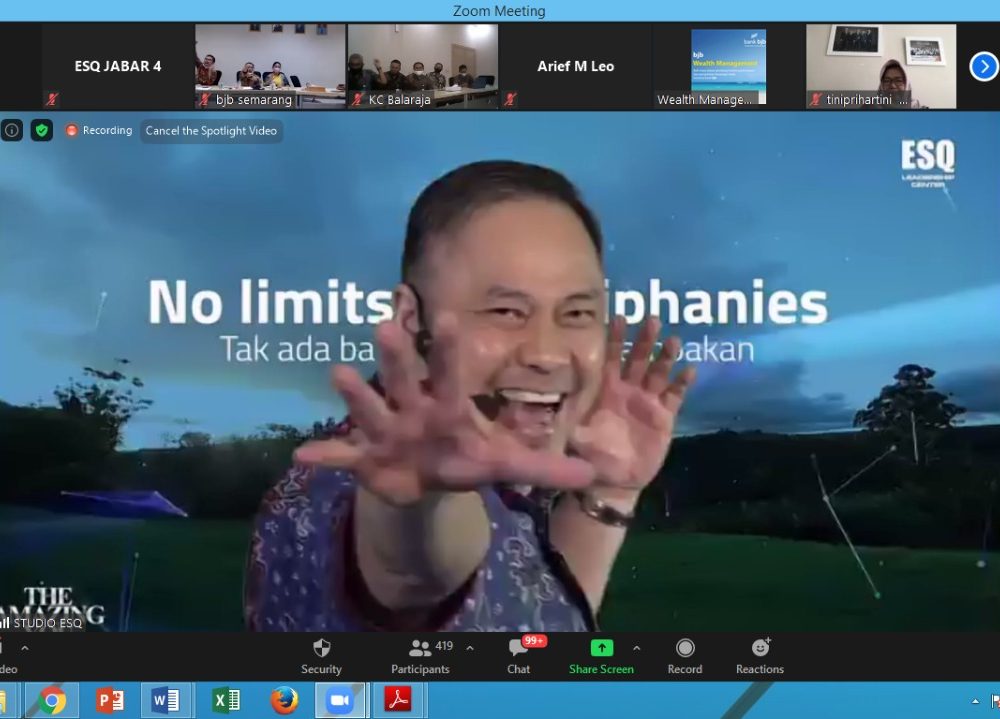Click the green encryption shield icon

41,130
